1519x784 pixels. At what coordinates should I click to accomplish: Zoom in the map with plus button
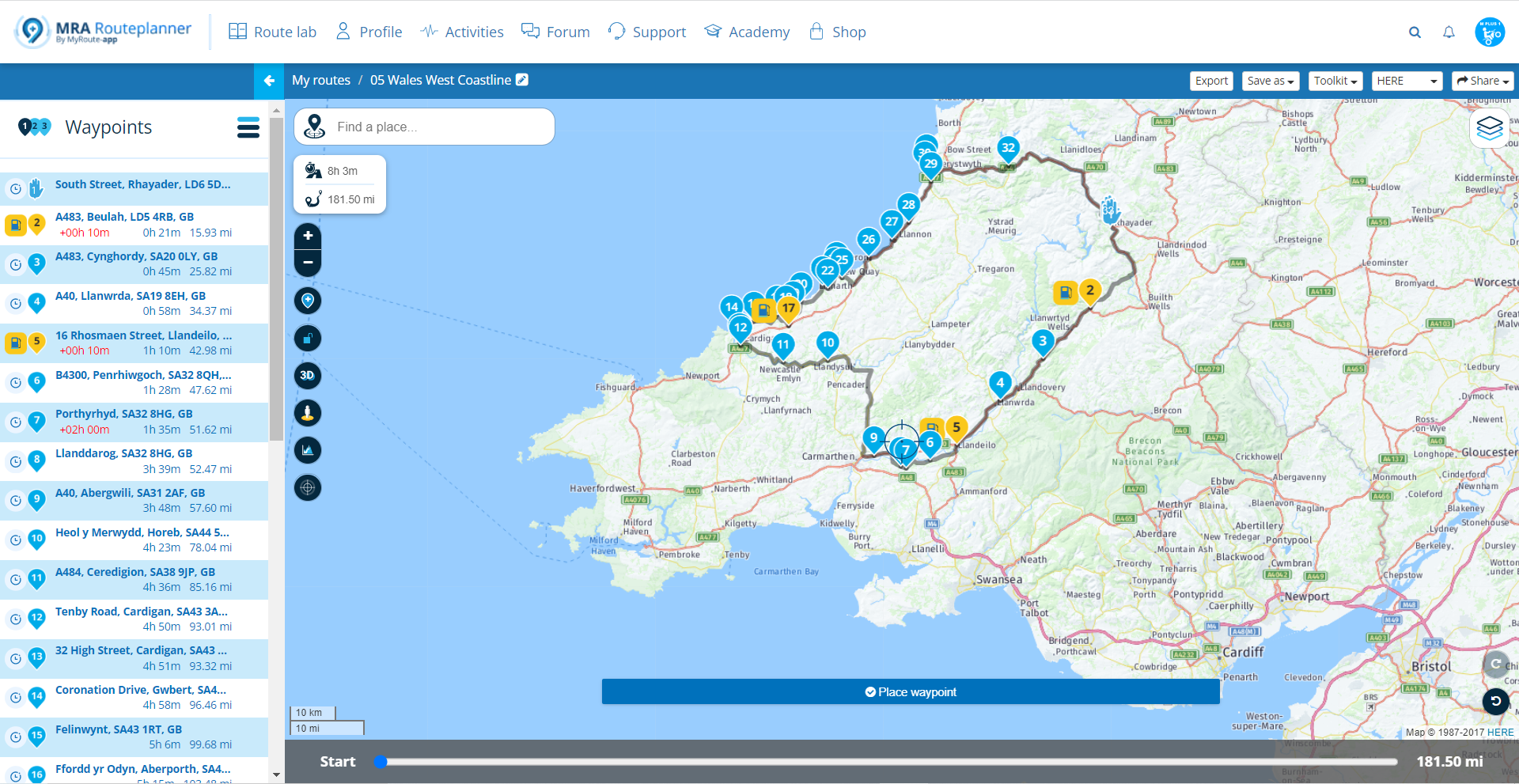[308, 236]
